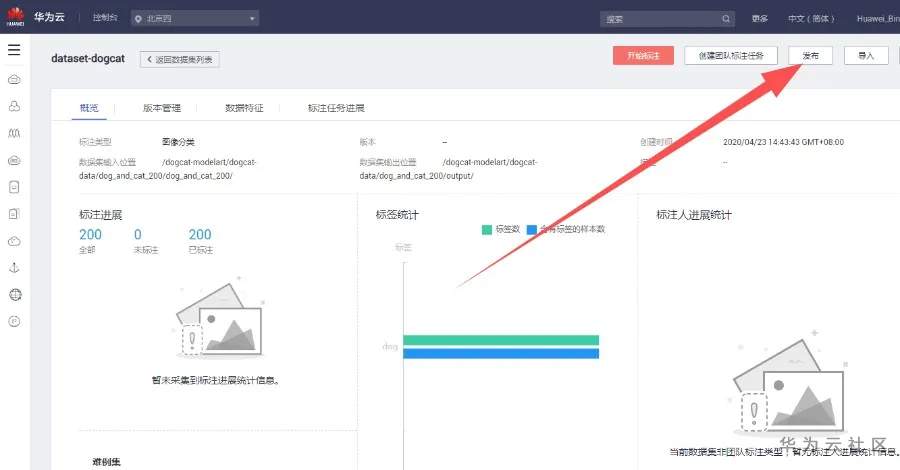The width and height of the screenshot is (900, 470).
Task: Click the dataset-dogcat title
Action: 88,59
